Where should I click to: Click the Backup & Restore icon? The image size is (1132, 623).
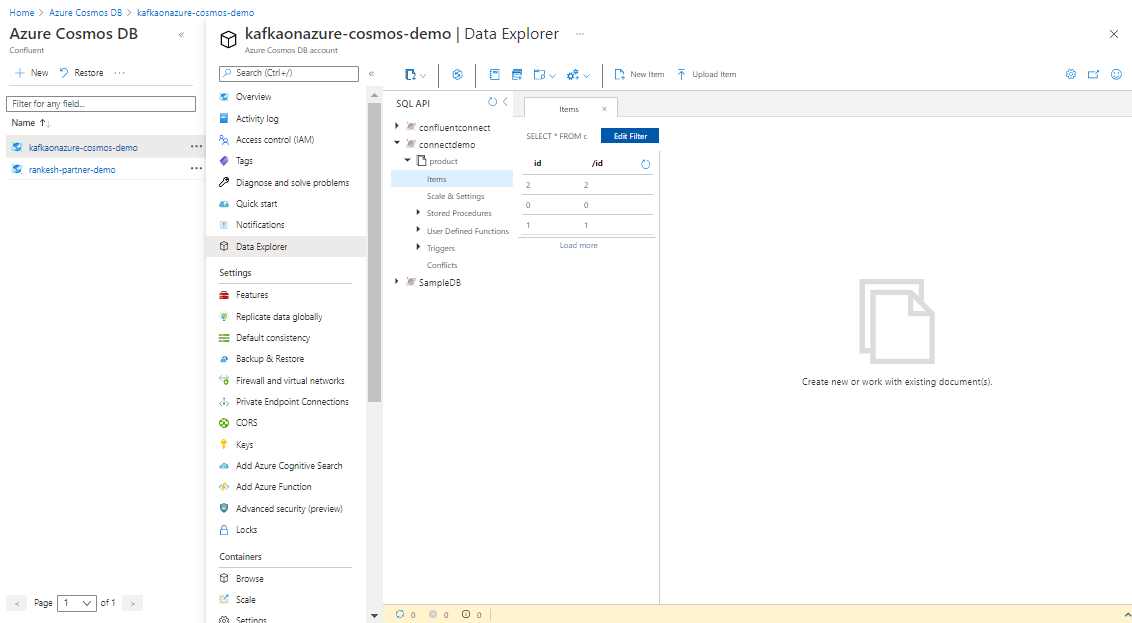pos(224,359)
